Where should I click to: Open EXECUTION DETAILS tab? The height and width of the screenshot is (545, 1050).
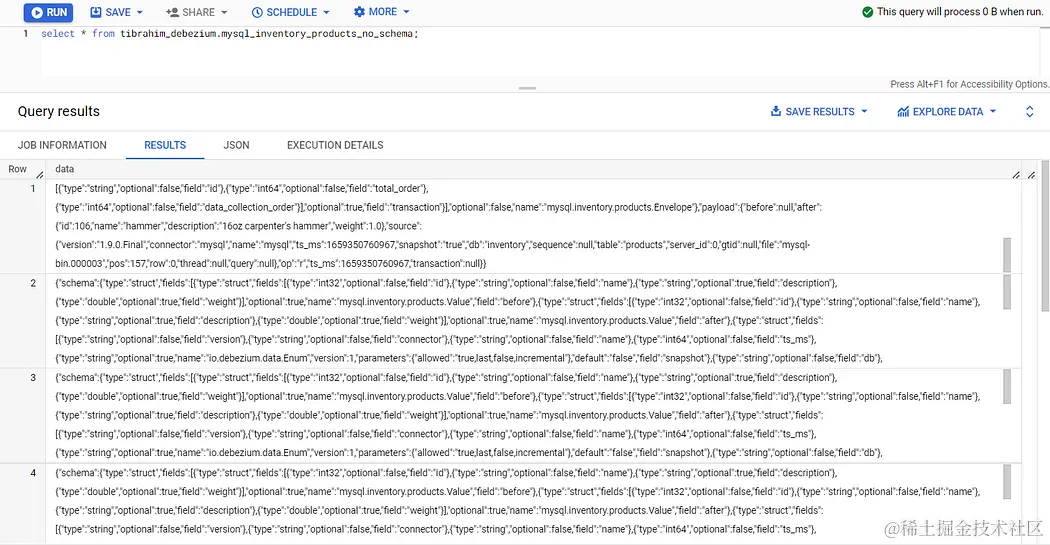pyautogui.click(x=335, y=145)
